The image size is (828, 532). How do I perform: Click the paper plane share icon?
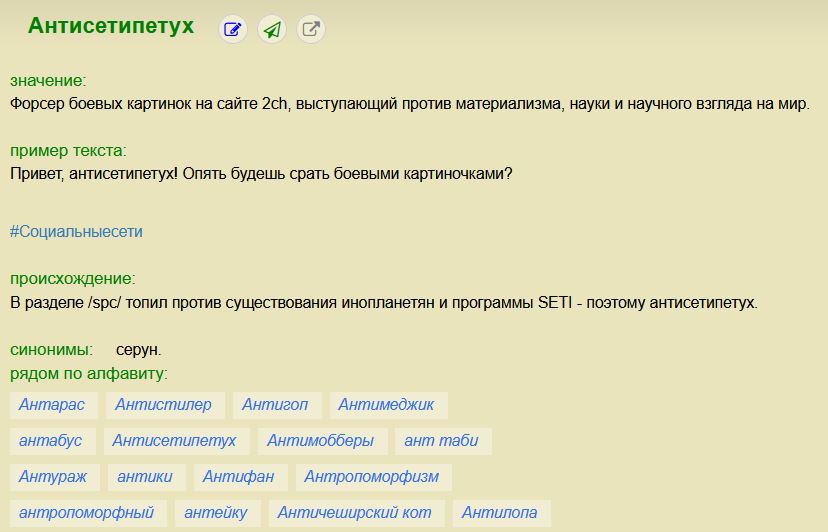[x=272, y=30]
